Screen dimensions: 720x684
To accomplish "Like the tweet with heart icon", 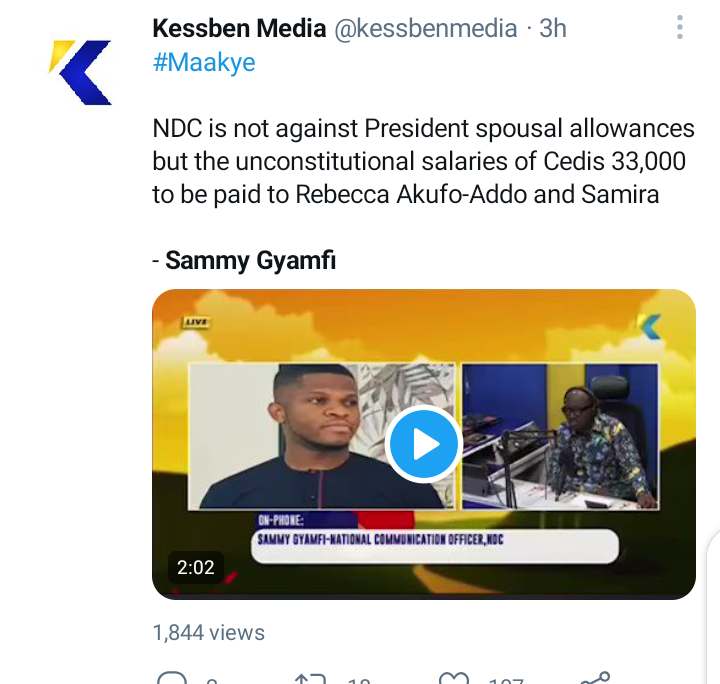I will coord(454,678).
